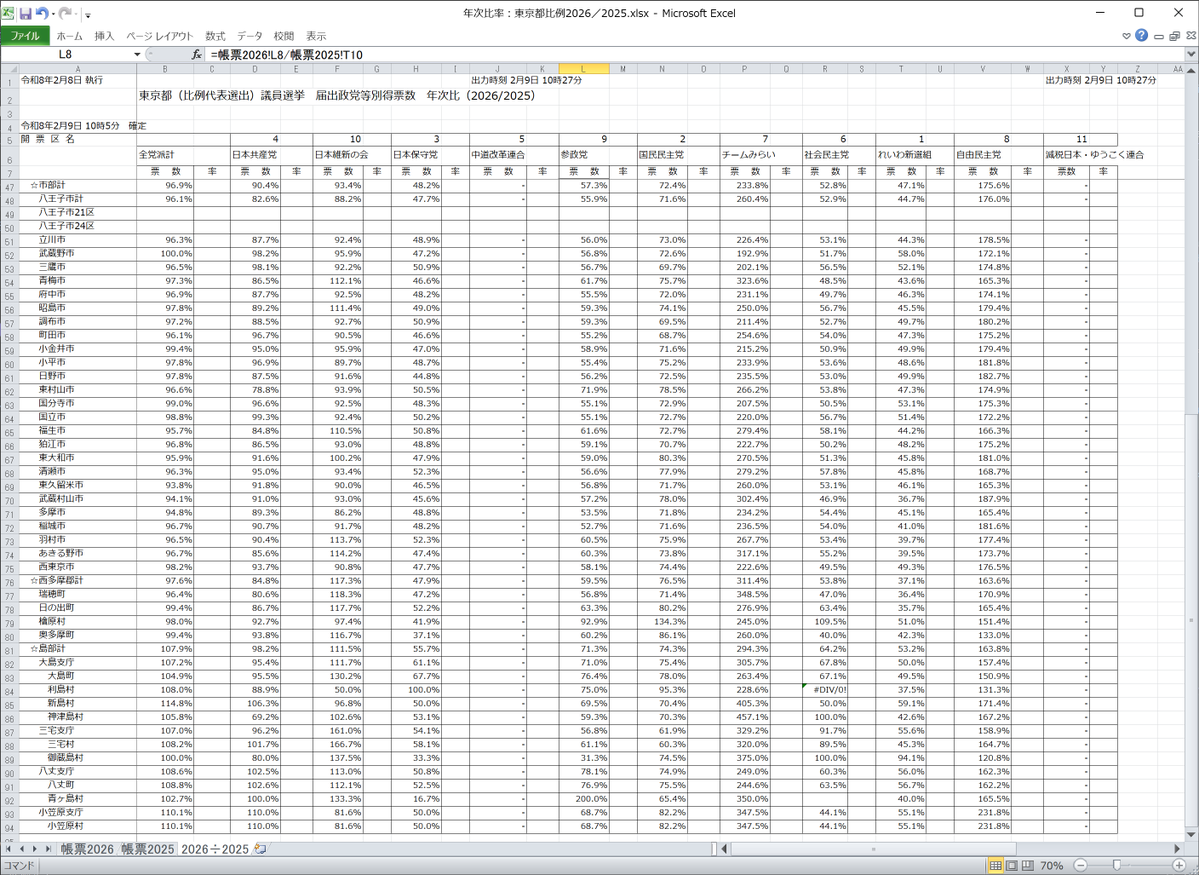The width and height of the screenshot is (1199, 875).
Task: Click the 八王子市計 row label
Action: click(61, 199)
